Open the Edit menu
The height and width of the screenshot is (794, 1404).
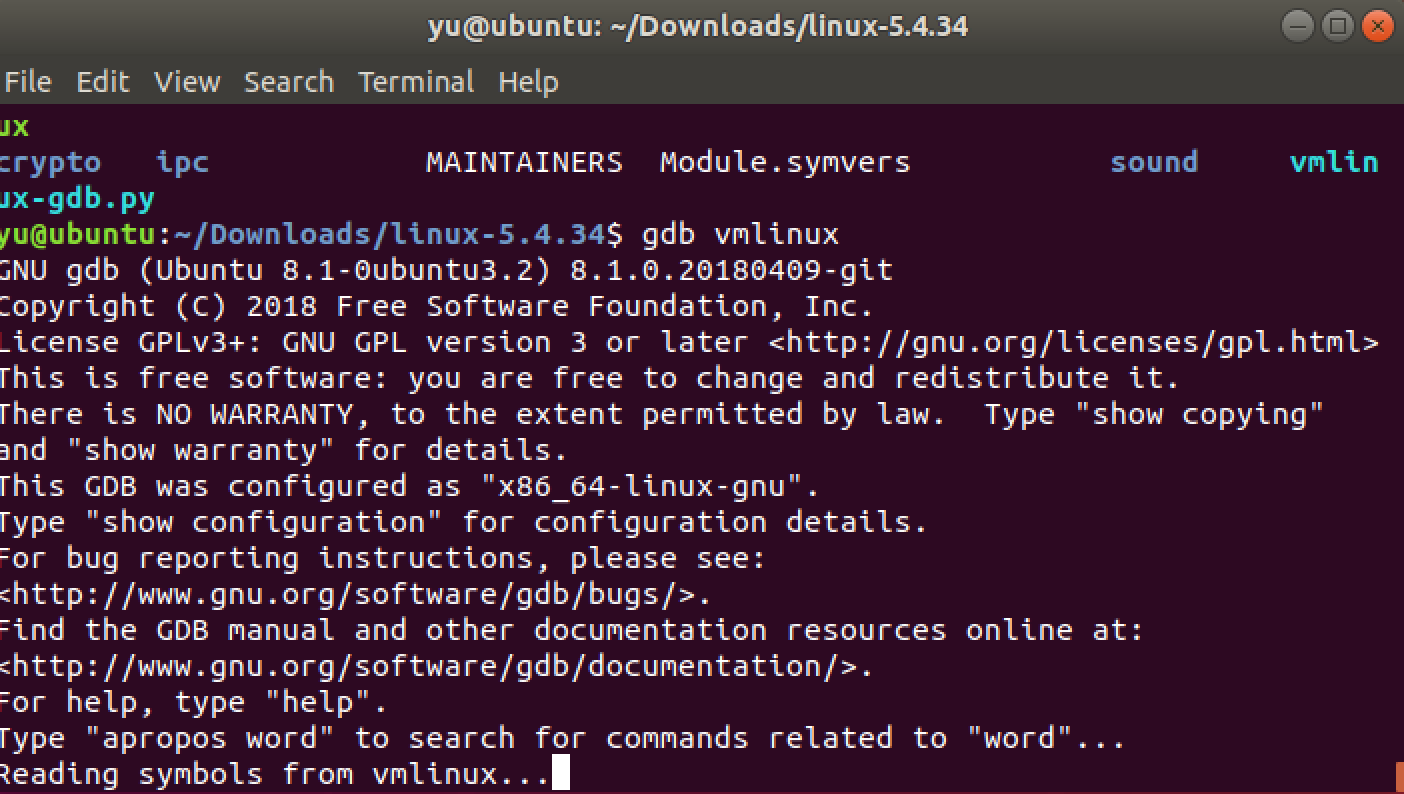[102, 82]
